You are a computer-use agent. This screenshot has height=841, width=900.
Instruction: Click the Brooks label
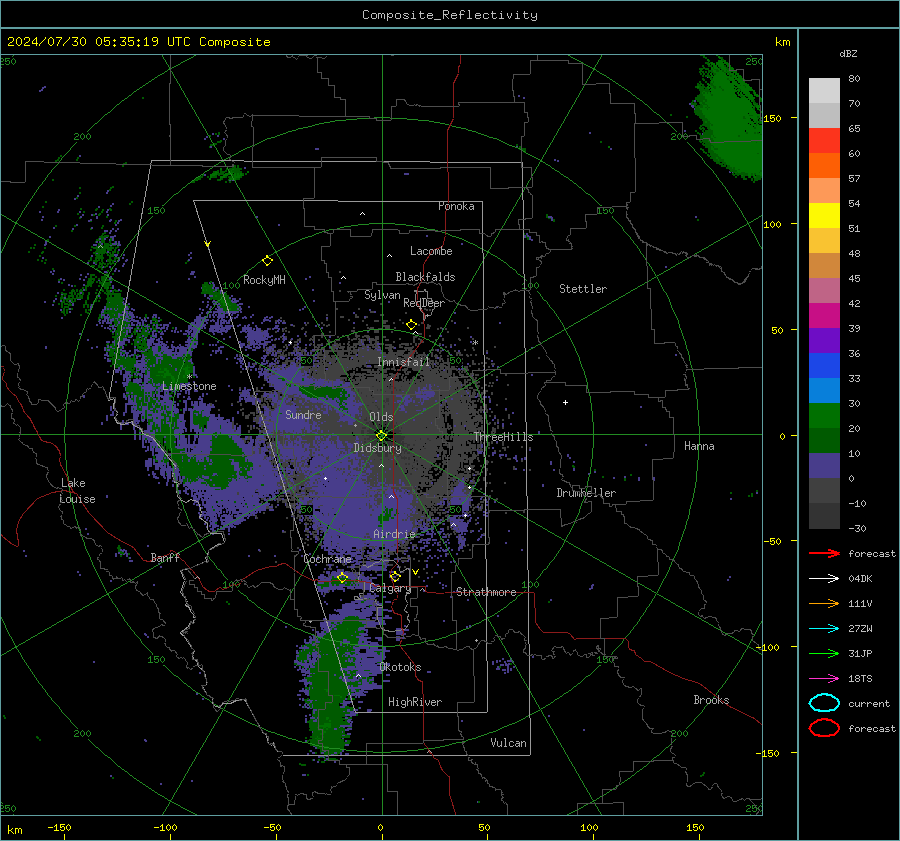(711, 700)
